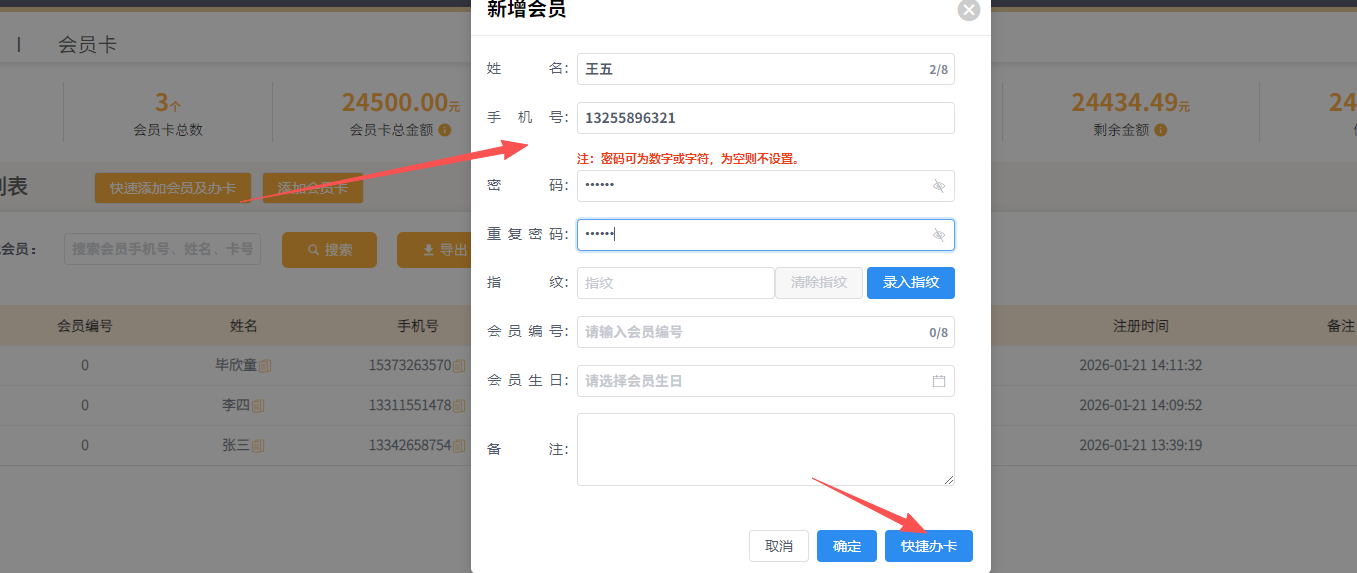This screenshot has height=573, width=1357.
Task: Click the member number 0 in 毕欣童's row
Action: point(85,366)
